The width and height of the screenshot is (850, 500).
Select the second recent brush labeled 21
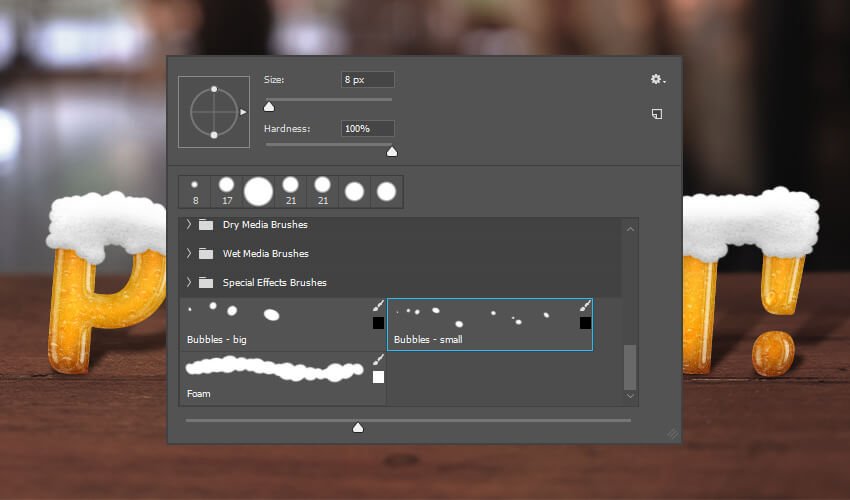323,192
